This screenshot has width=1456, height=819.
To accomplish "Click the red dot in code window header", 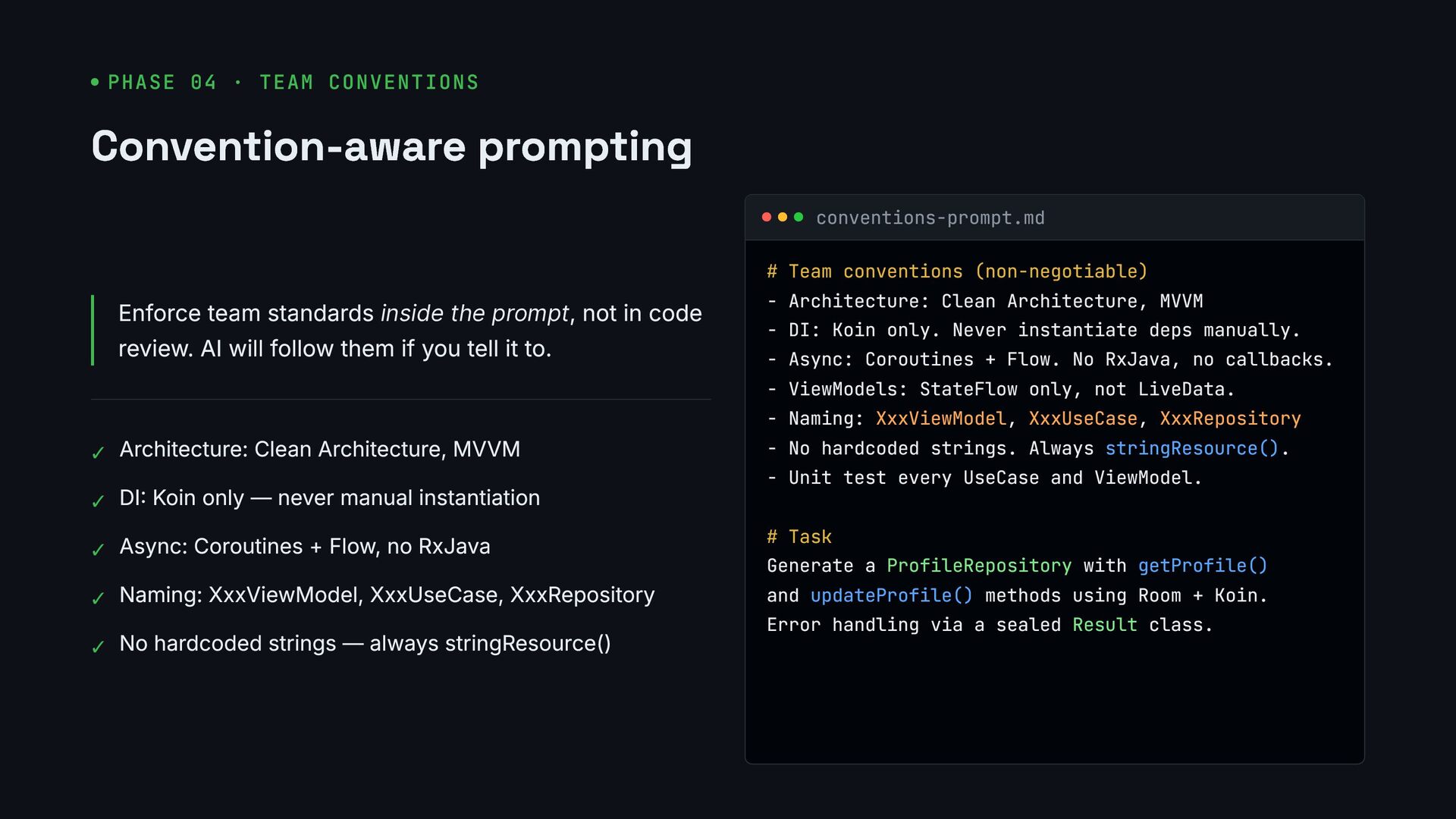I will tap(767, 218).
